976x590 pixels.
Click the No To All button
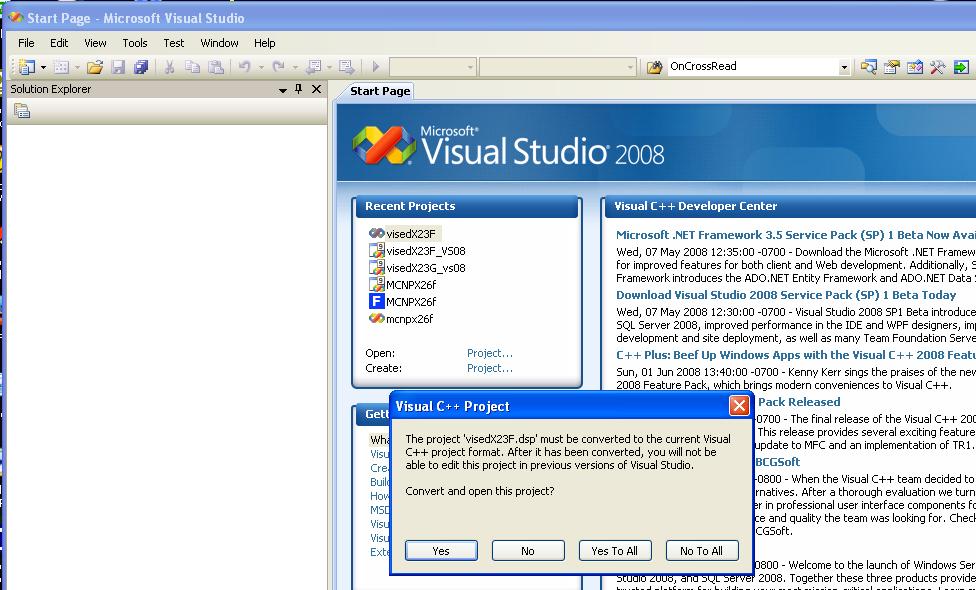tap(702, 551)
